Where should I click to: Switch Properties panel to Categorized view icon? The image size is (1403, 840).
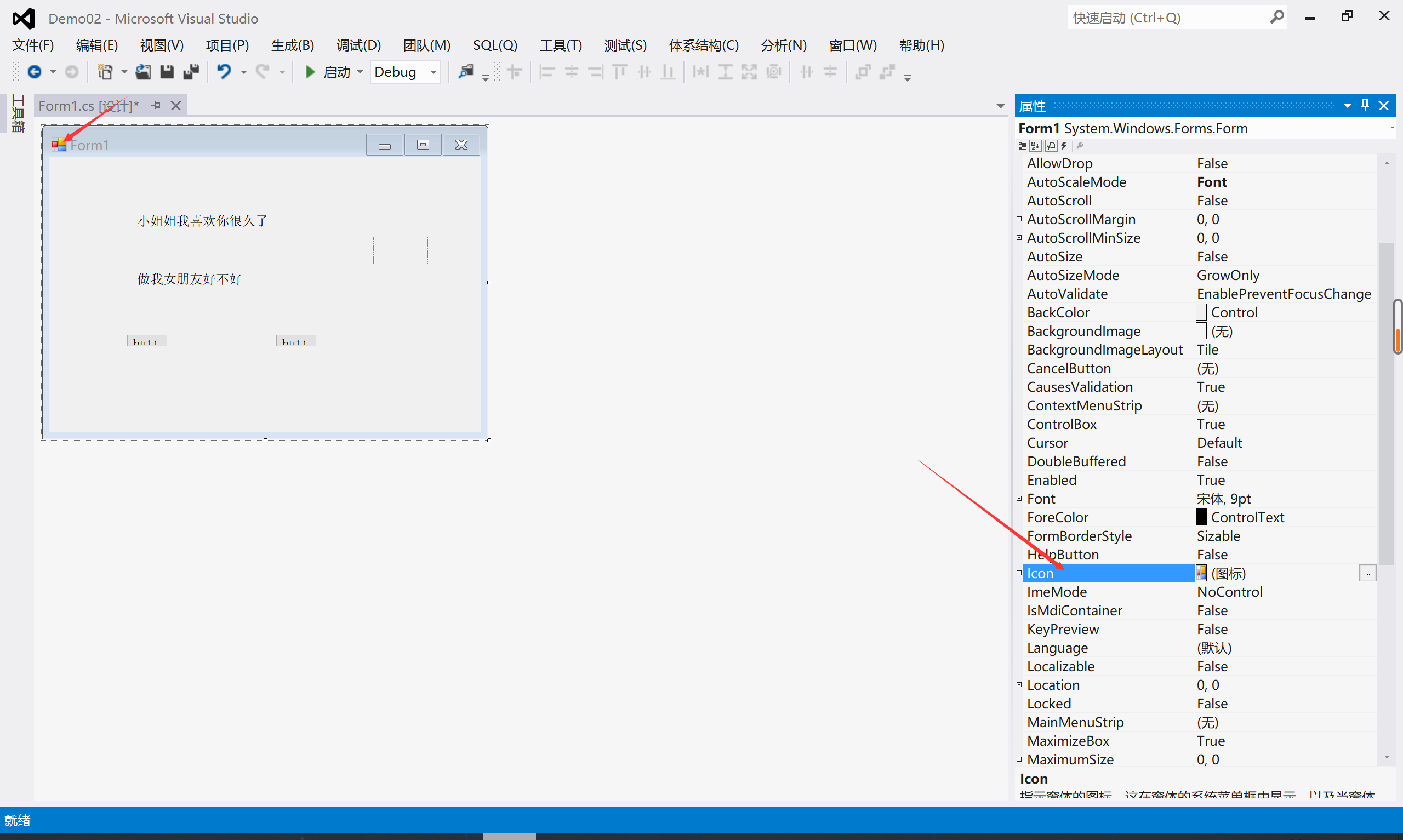[x=1022, y=146]
